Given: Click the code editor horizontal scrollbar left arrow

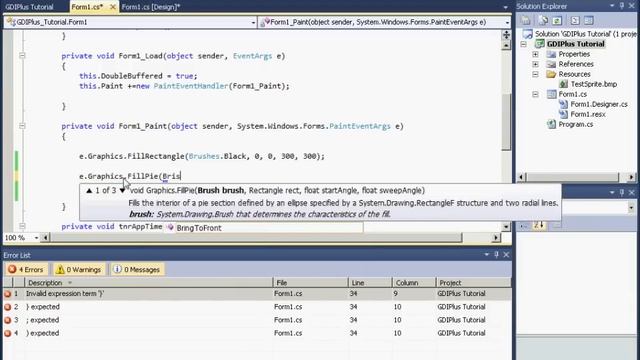Looking at the screenshot, I should (45, 238).
